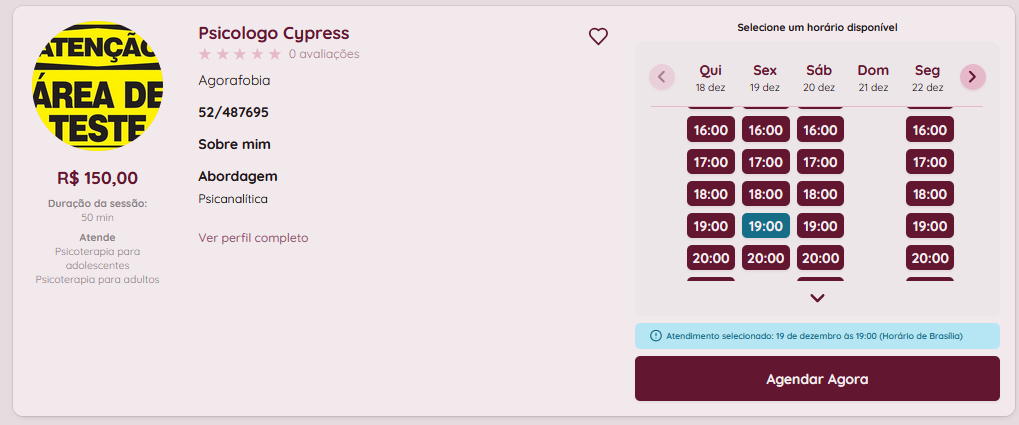The width and height of the screenshot is (1019, 425).
Task: Pick Monday 20:00 time slot
Action: click(929, 258)
